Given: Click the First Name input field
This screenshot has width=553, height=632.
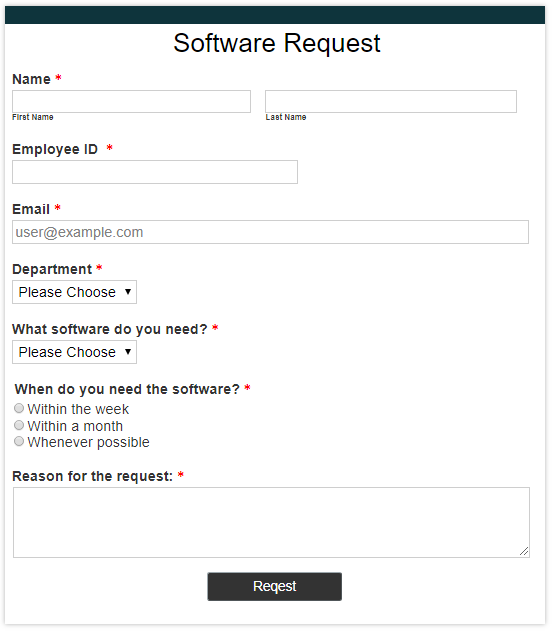Looking at the screenshot, I should (x=131, y=102).
